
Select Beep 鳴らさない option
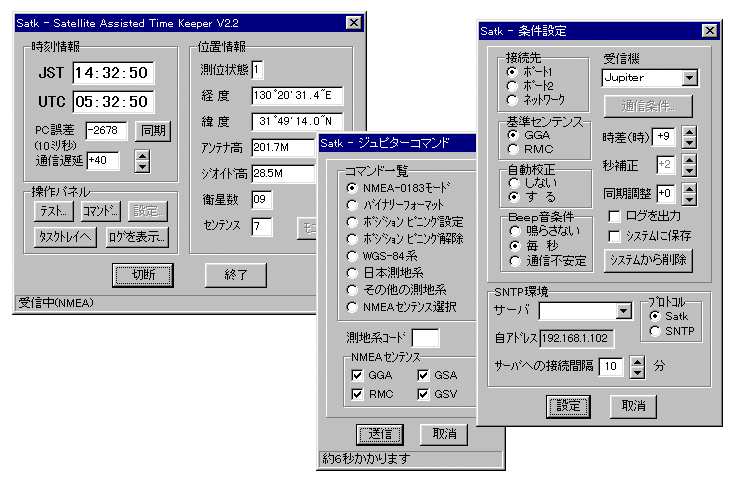point(515,231)
